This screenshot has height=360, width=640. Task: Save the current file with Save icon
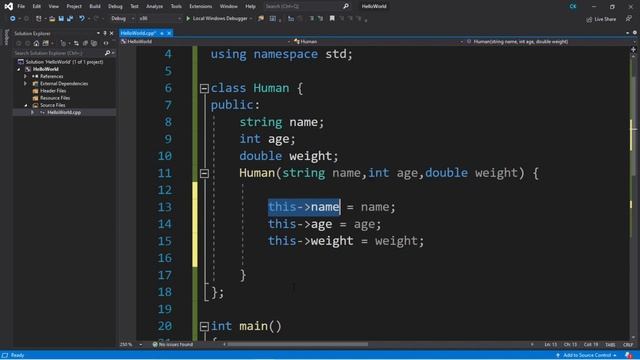pos(61,19)
